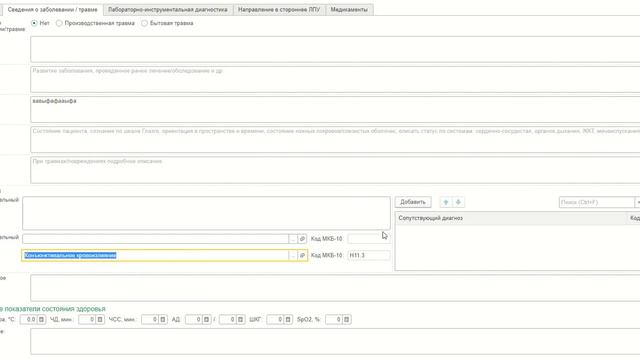Open the linked item of the empty diagnosis field
The image size is (640, 360).
pyautogui.click(x=302, y=239)
